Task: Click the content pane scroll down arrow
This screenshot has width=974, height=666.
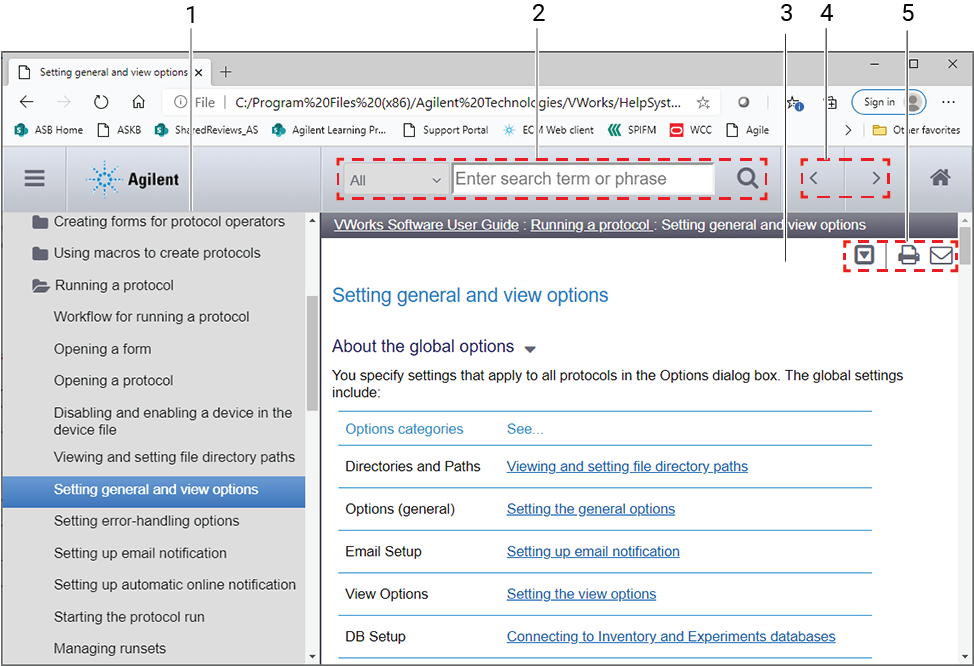Action: click(x=965, y=656)
